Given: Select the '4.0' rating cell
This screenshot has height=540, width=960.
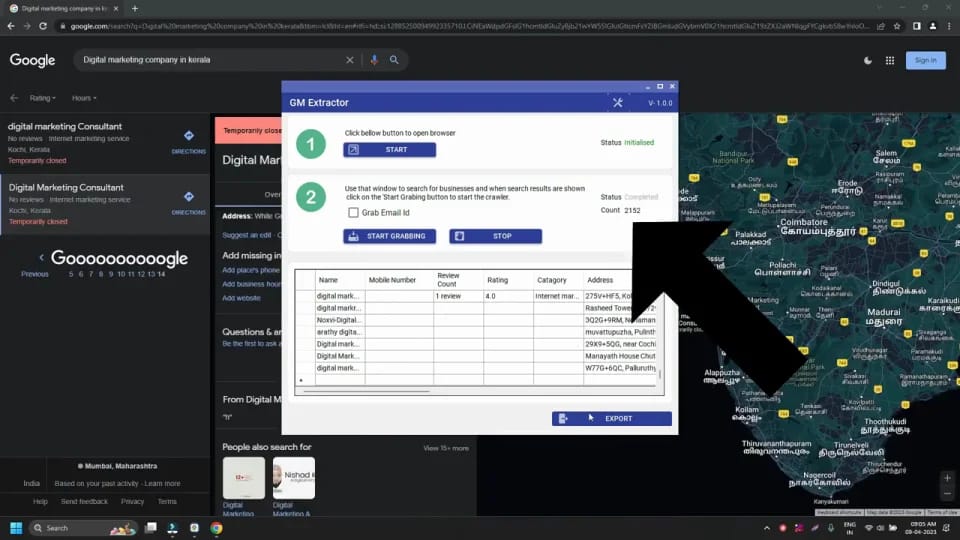Looking at the screenshot, I should [x=508, y=296].
